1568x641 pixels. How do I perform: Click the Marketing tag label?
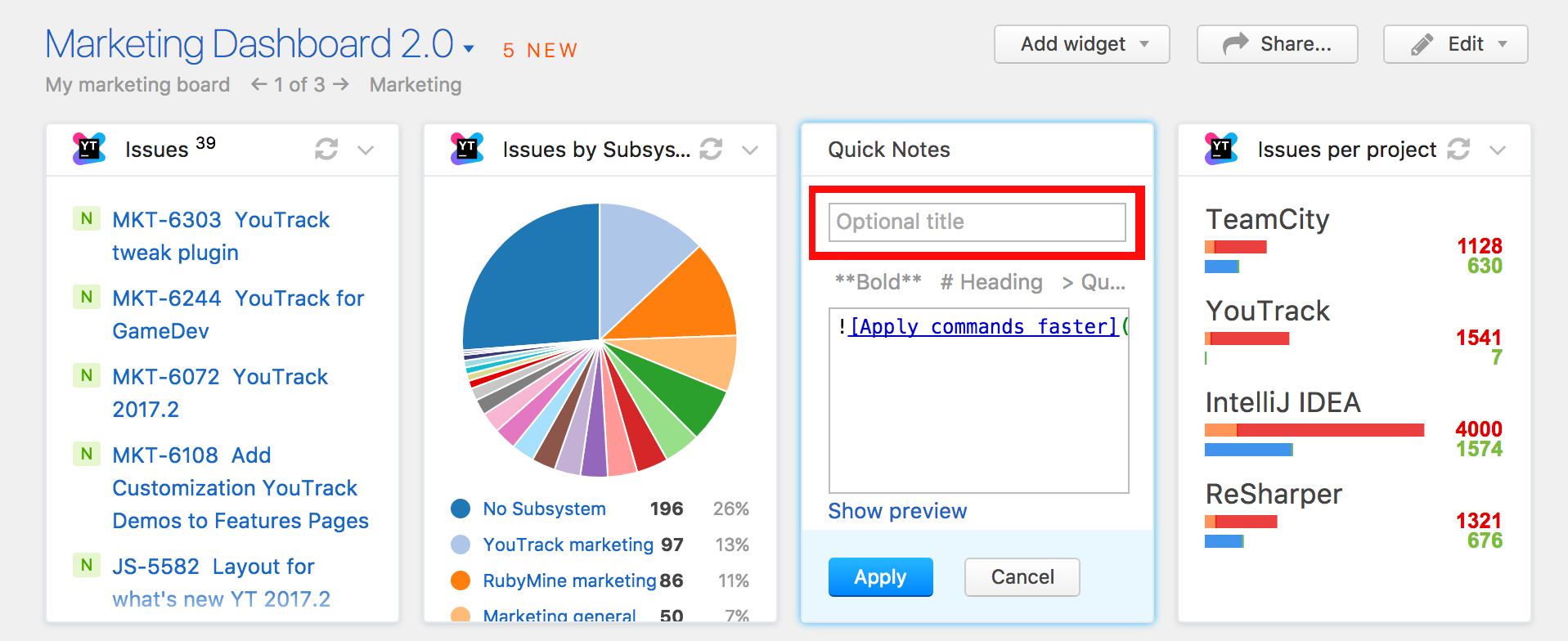[416, 85]
